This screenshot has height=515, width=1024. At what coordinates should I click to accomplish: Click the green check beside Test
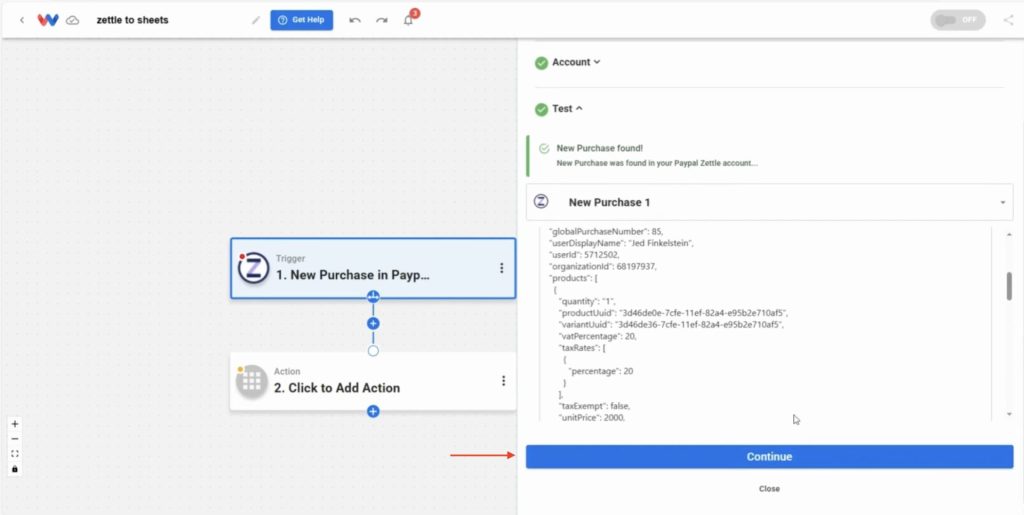click(541, 109)
